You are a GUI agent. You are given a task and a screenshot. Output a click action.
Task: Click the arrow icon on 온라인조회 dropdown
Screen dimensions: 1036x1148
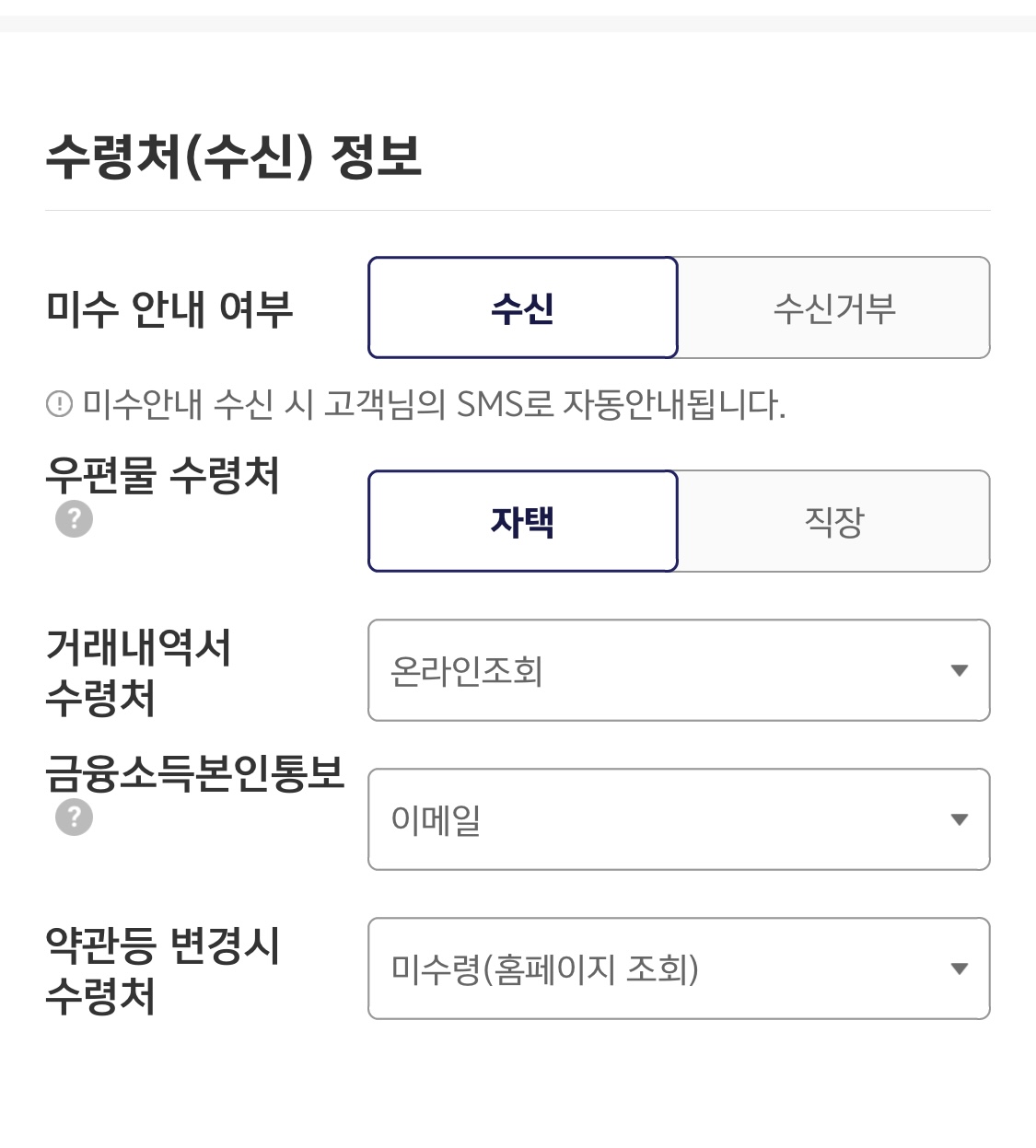[x=959, y=671]
